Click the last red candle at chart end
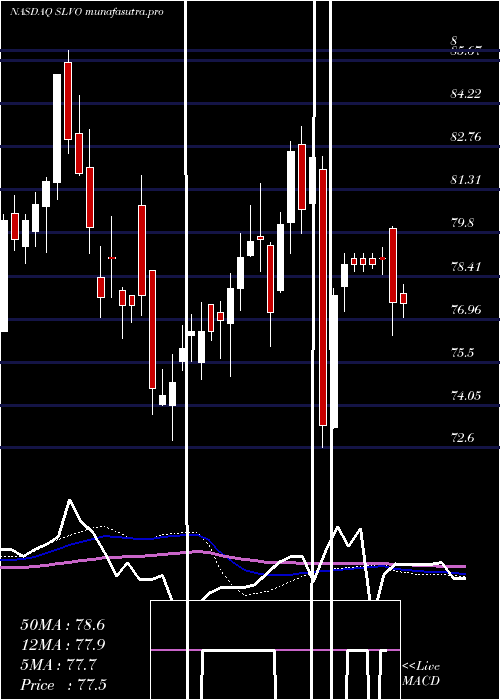 point(404,298)
